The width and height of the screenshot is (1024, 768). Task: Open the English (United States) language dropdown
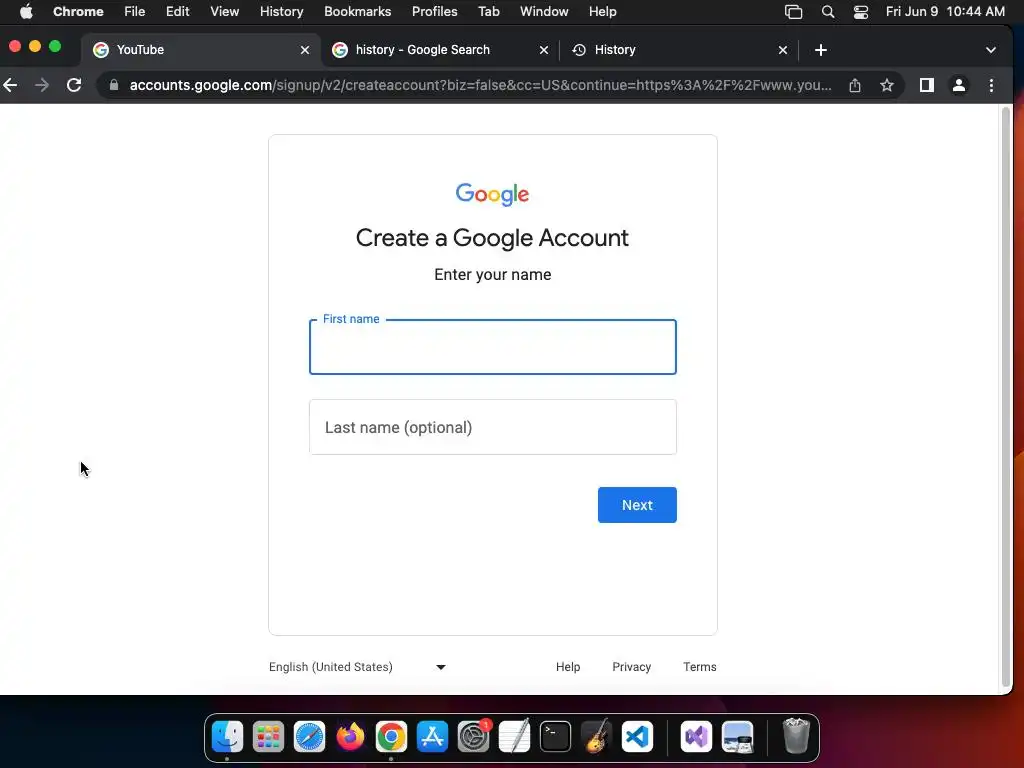(x=357, y=667)
